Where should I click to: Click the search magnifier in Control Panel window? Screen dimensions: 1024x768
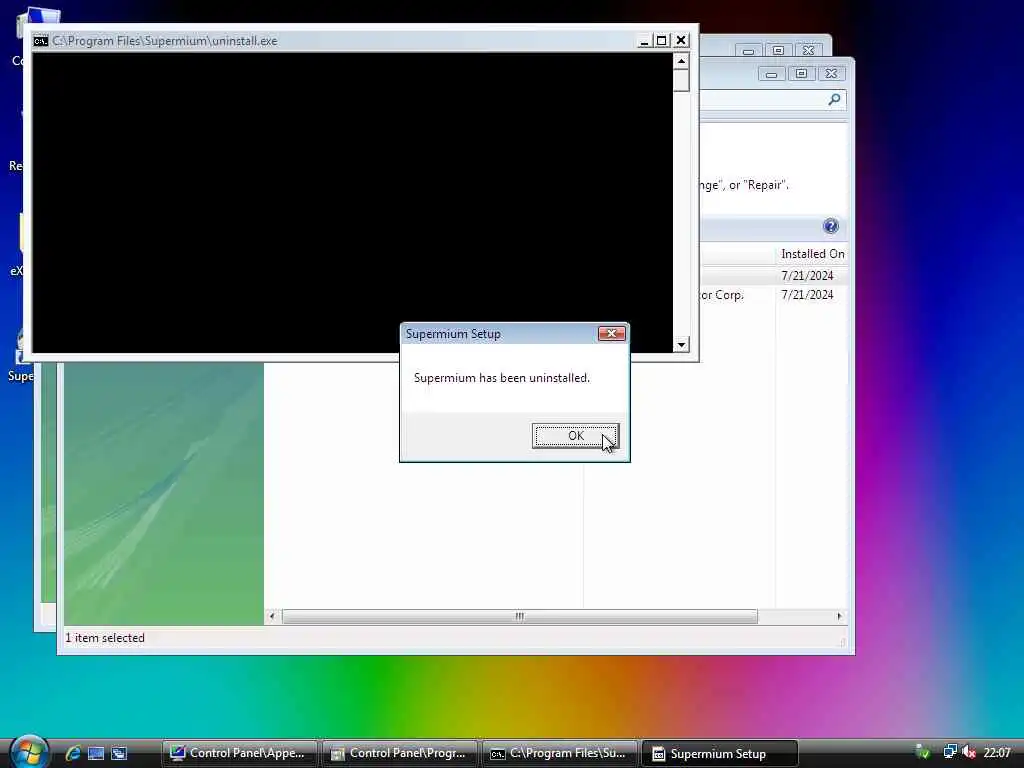834,100
